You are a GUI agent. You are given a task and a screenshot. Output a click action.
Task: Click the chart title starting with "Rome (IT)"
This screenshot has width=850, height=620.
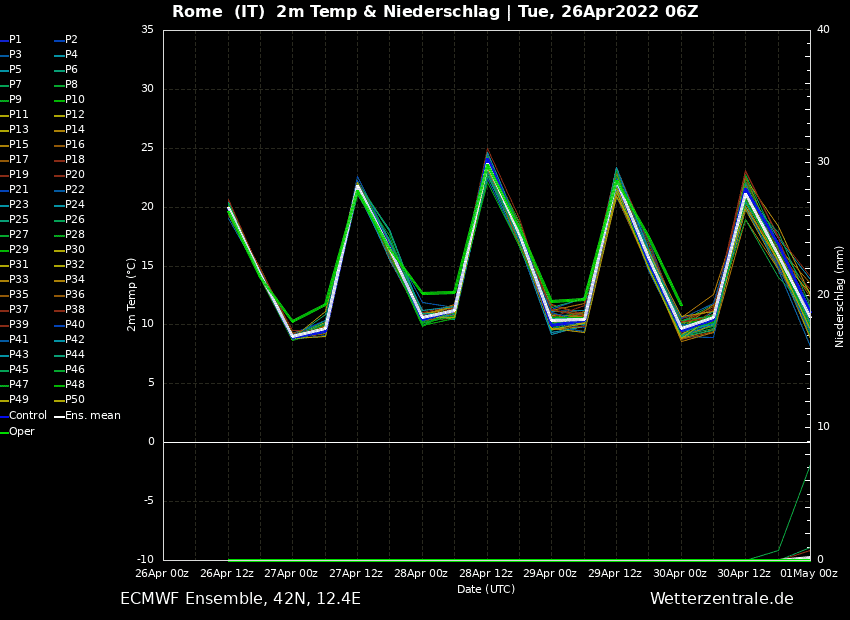(435, 11)
